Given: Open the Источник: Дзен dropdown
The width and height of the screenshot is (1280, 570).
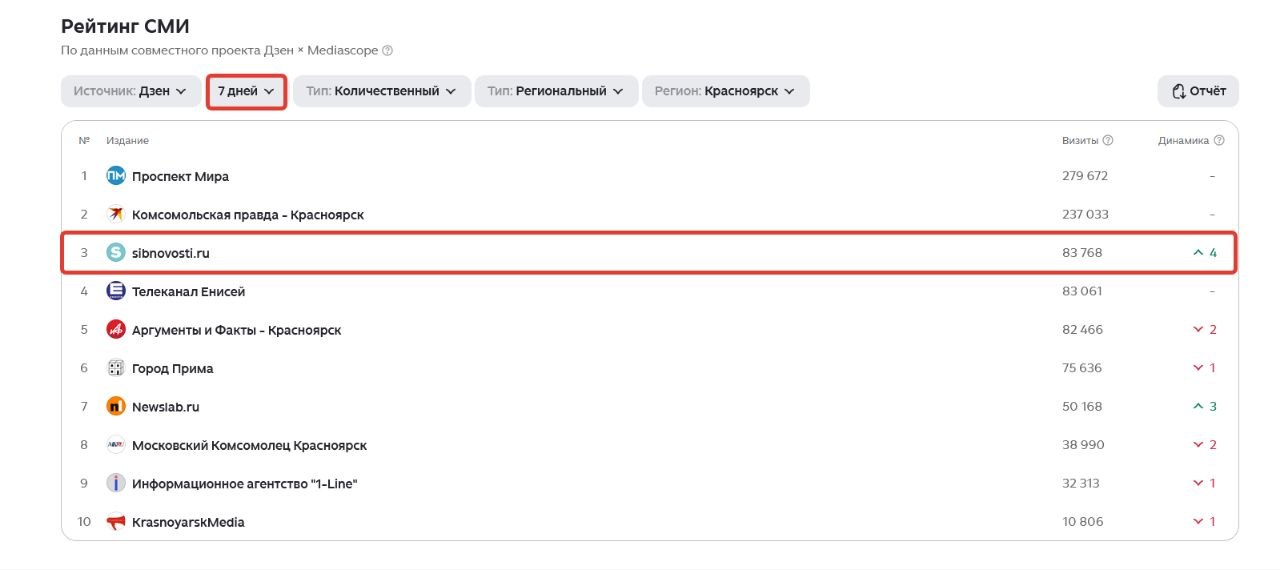Looking at the screenshot, I should (x=130, y=91).
